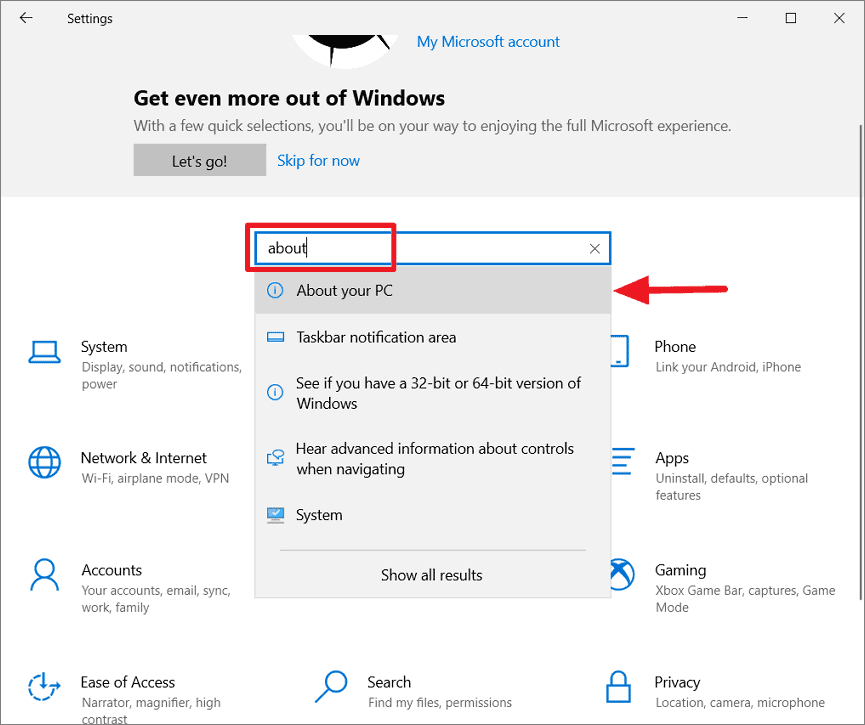Open the Accounts settings category
The height and width of the screenshot is (725, 865).
(x=130, y=588)
